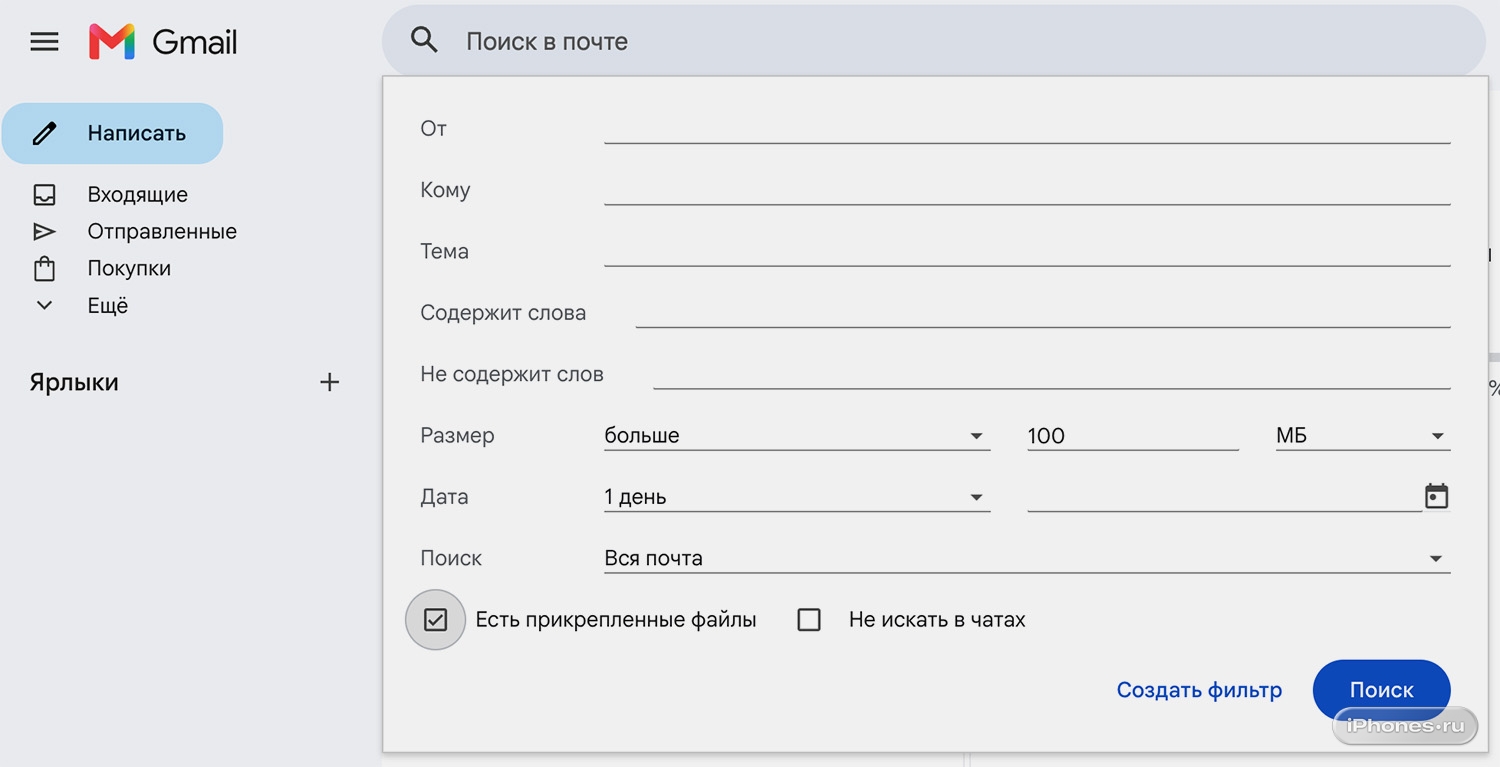The image size is (1500, 767).
Task: Click the pencil icon in Написать
Action: (45, 133)
